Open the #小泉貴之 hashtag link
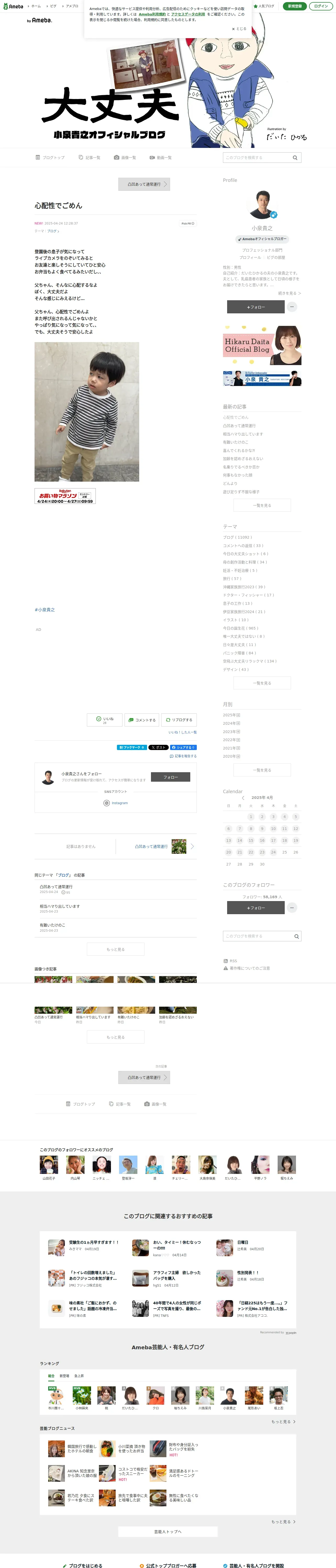Image resolution: width=336 pixels, height=1568 pixels. [x=44, y=609]
